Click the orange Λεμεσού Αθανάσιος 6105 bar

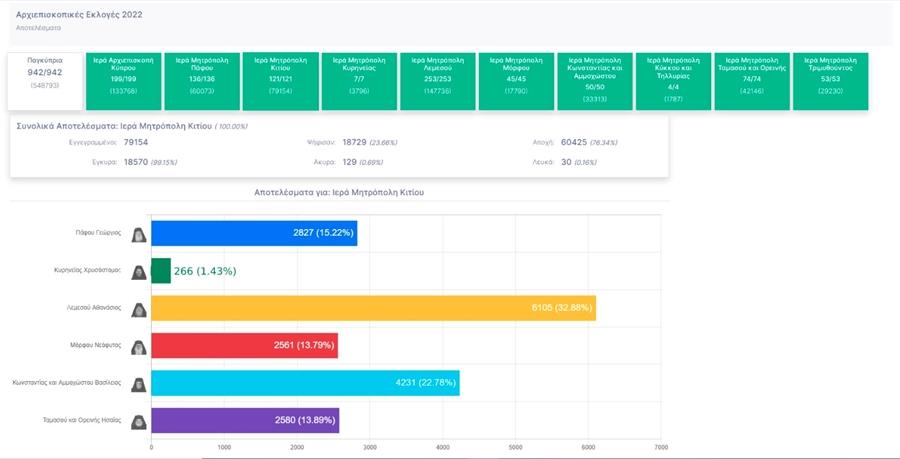click(373, 309)
